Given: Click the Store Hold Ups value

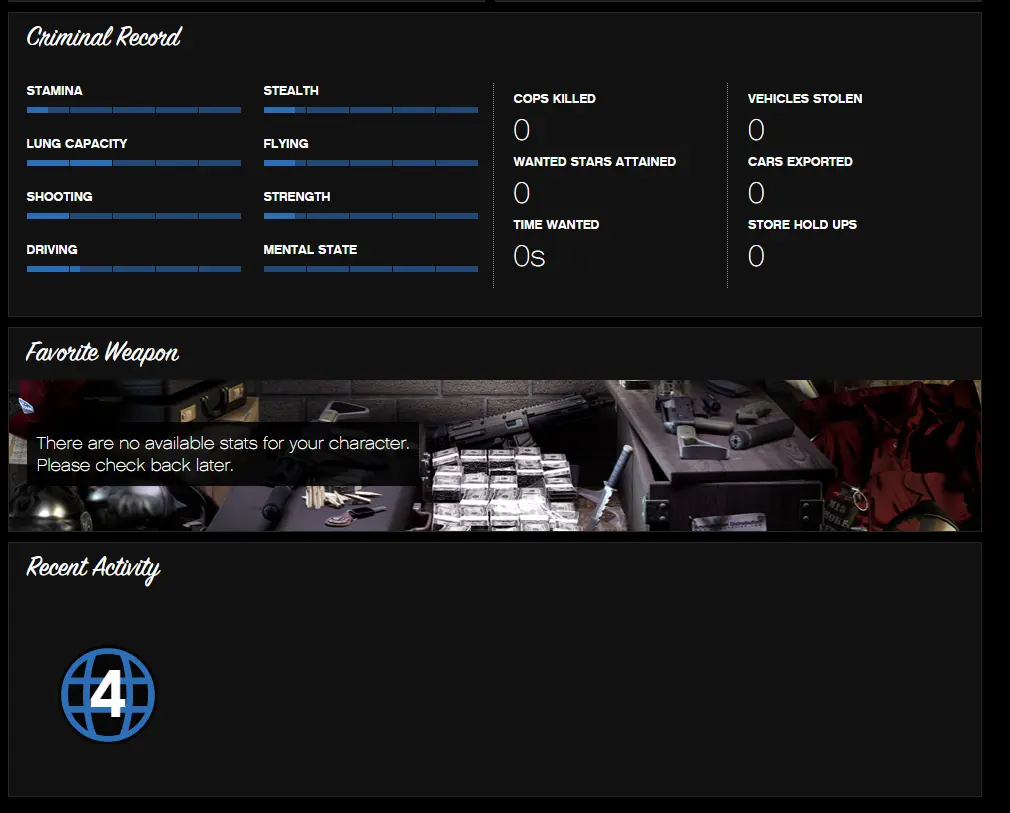Looking at the screenshot, I should tap(756, 256).
